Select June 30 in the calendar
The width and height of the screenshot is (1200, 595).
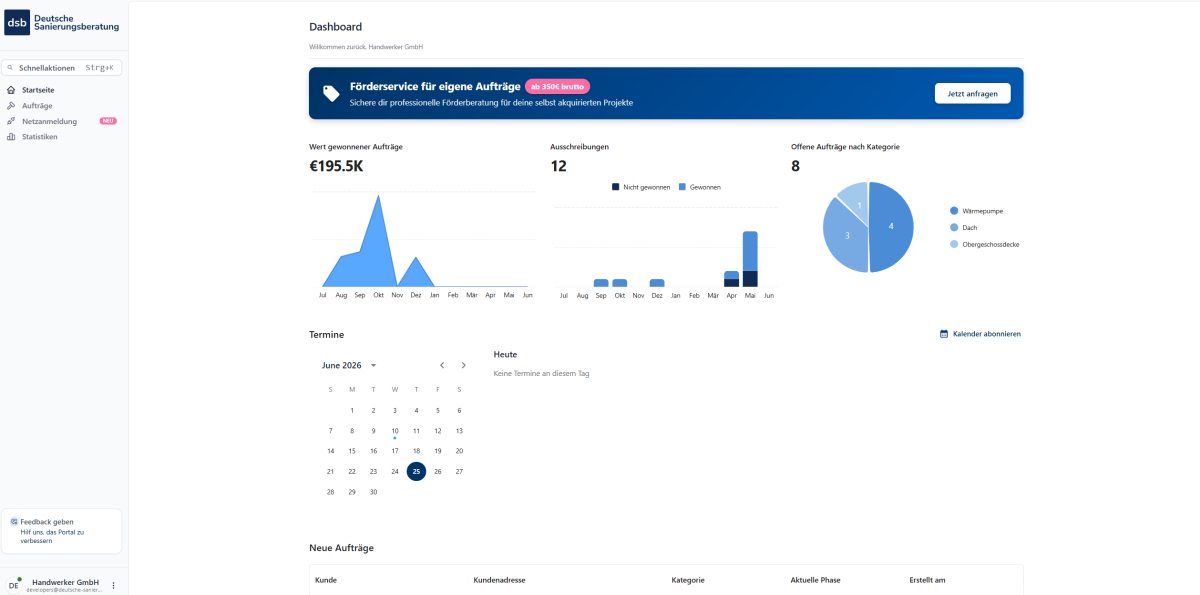coord(373,492)
